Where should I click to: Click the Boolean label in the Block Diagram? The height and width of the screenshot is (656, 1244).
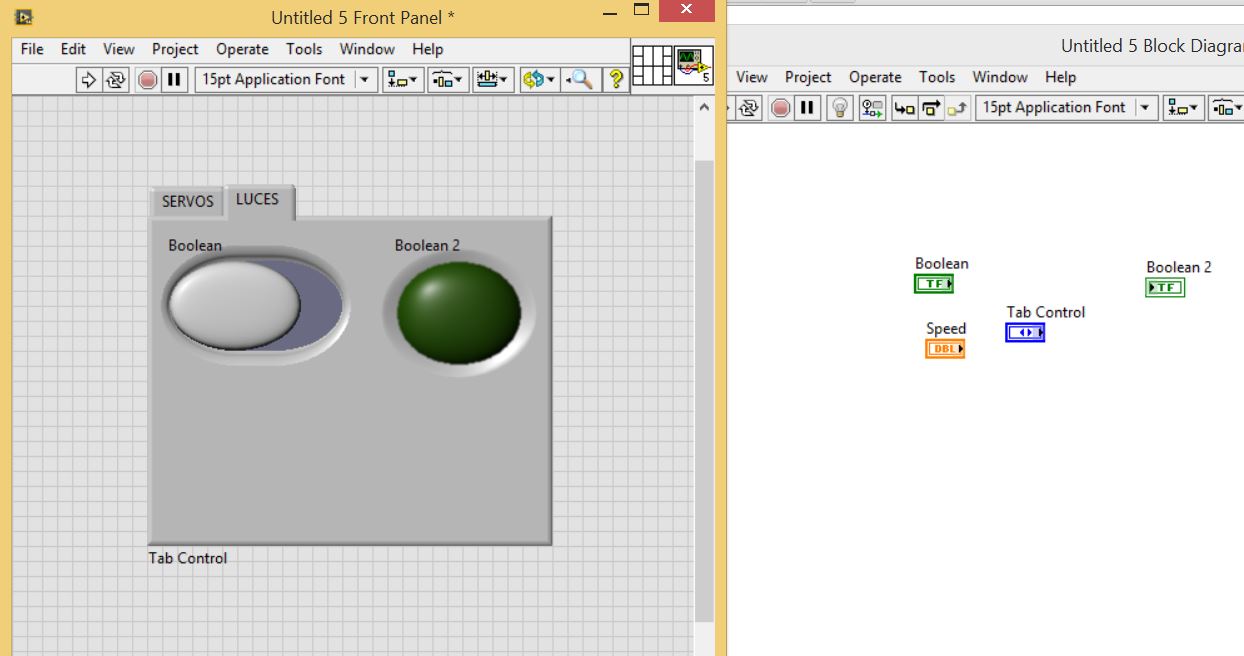(x=942, y=263)
